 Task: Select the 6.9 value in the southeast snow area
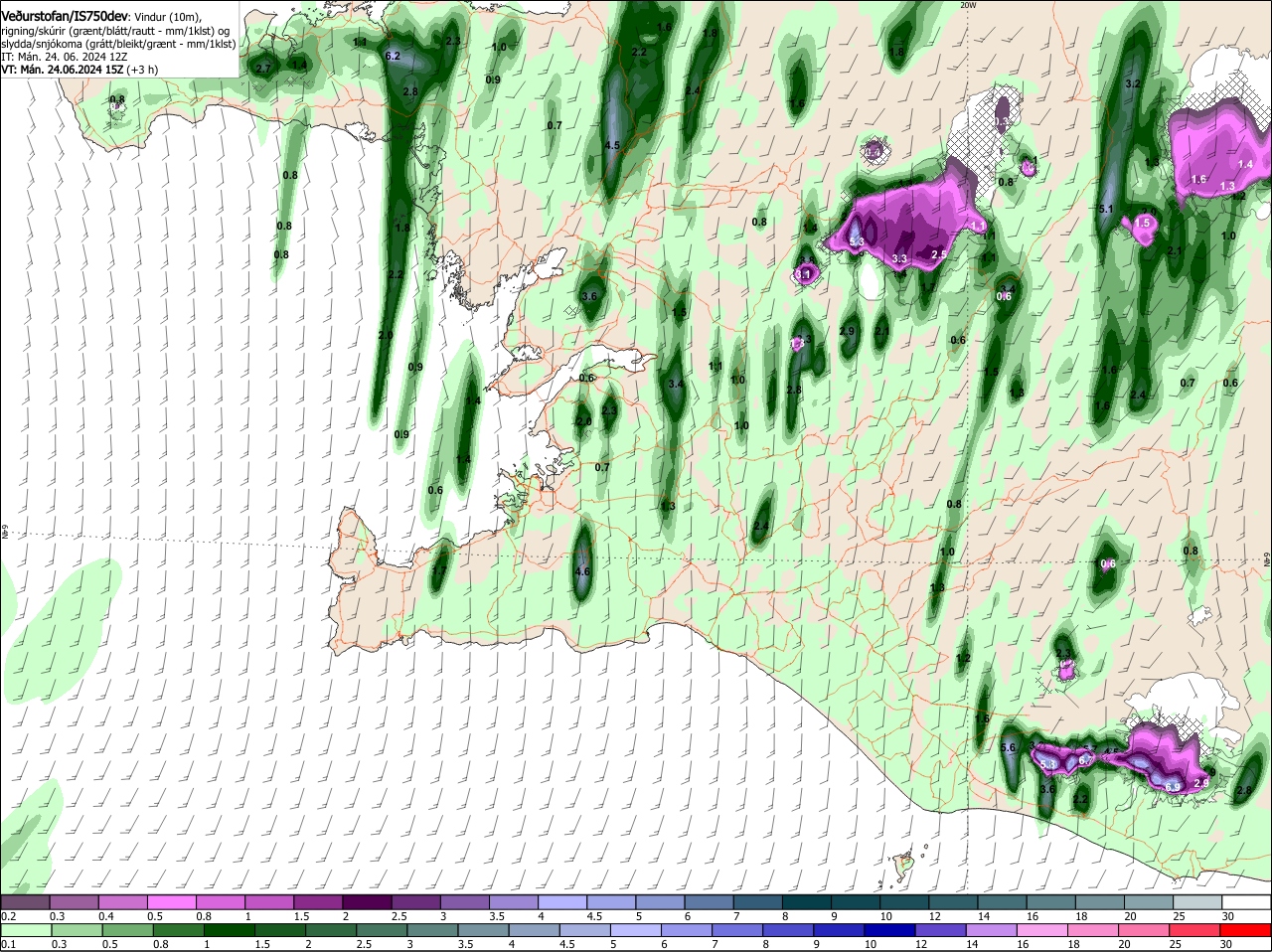pos(1173,787)
